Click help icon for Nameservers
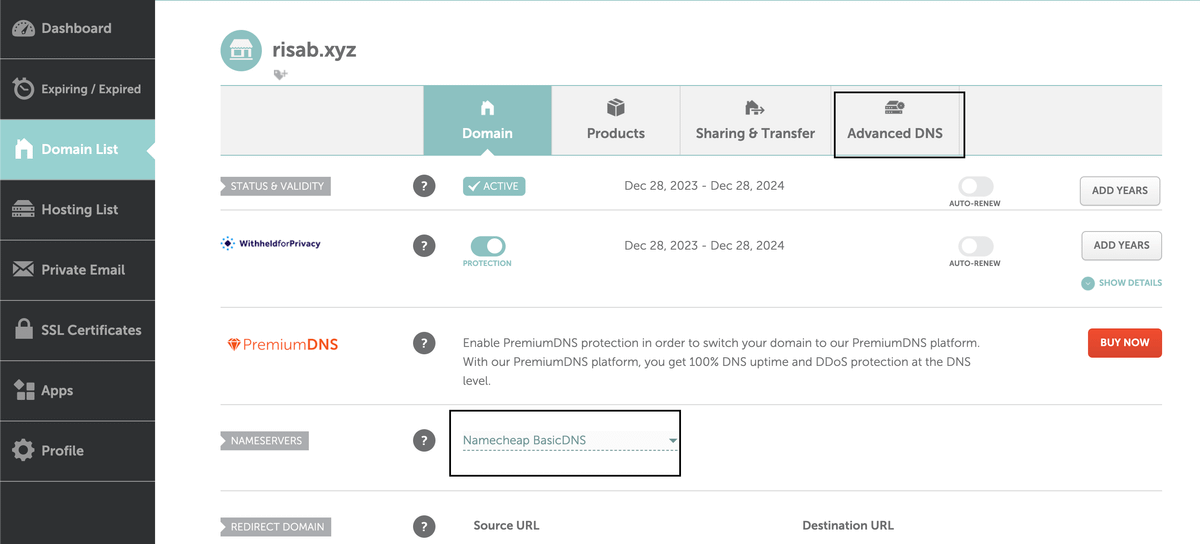 tap(424, 440)
